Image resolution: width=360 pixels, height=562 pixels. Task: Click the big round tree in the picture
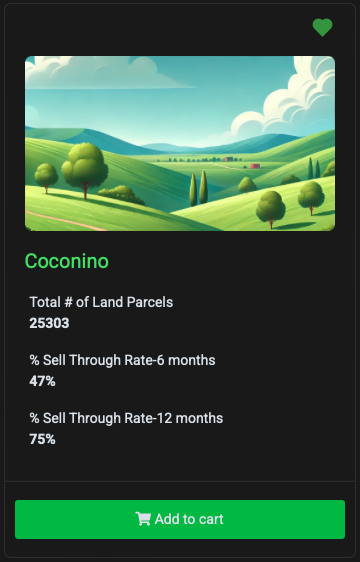(x=85, y=166)
